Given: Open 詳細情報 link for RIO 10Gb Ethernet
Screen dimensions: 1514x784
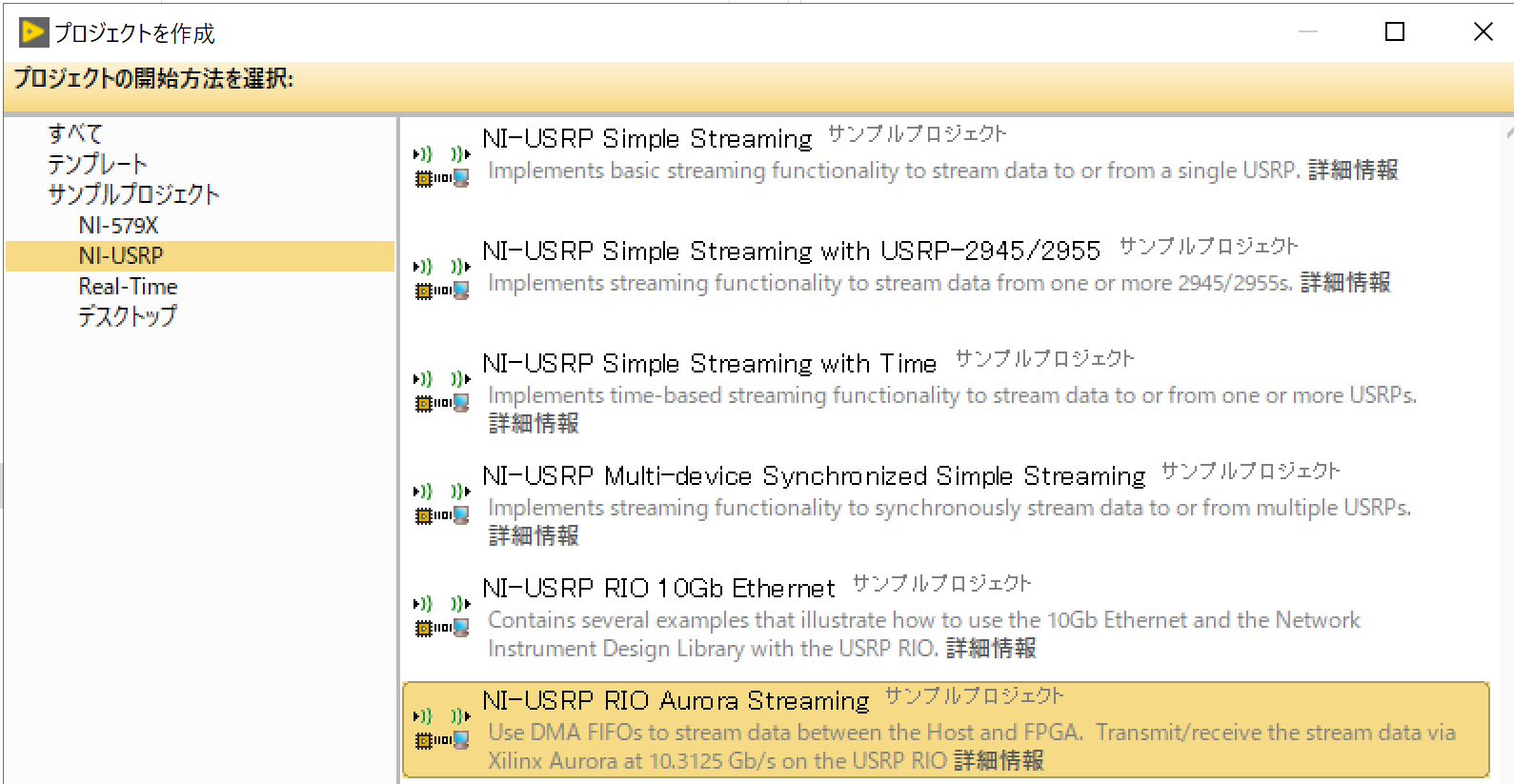Looking at the screenshot, I should (991, 649).
